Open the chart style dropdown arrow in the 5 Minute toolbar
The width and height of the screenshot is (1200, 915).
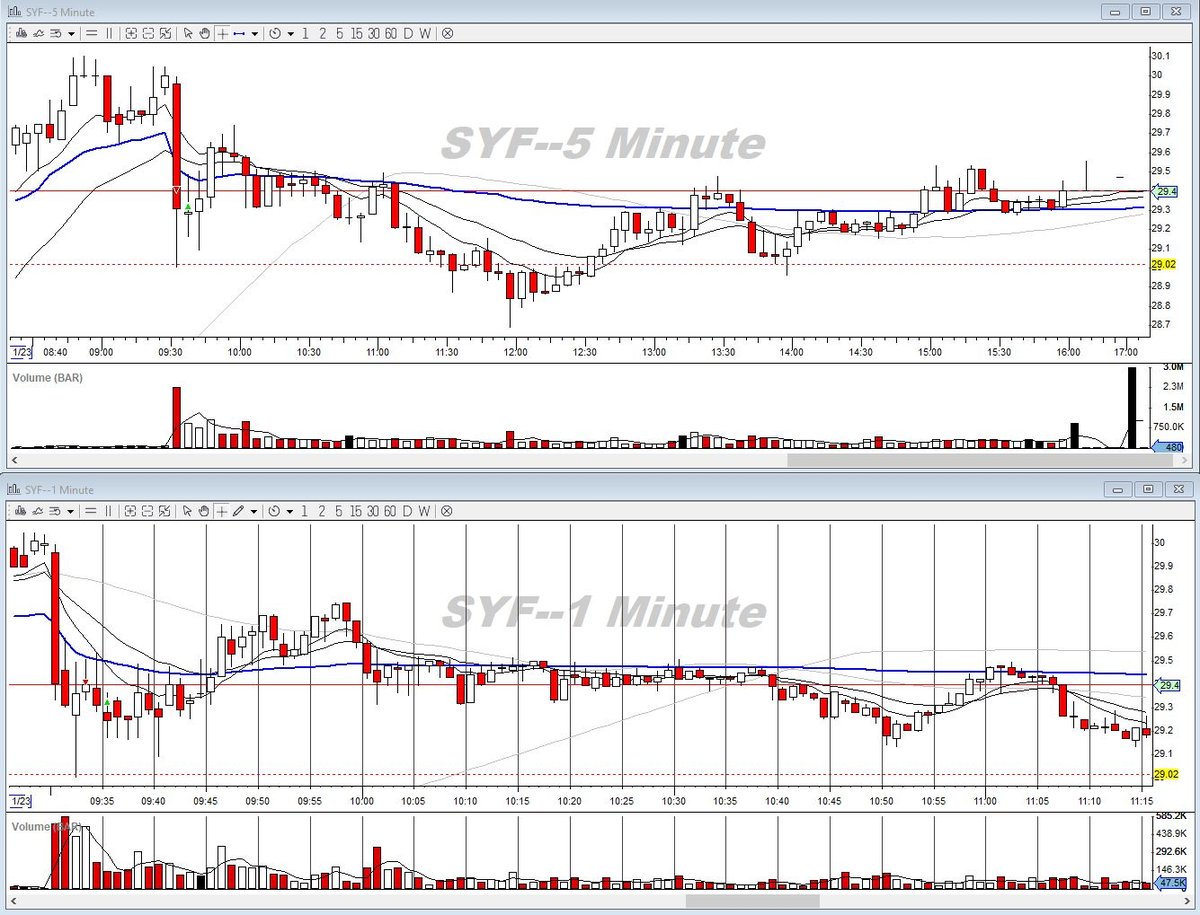(x=71, y=34)
